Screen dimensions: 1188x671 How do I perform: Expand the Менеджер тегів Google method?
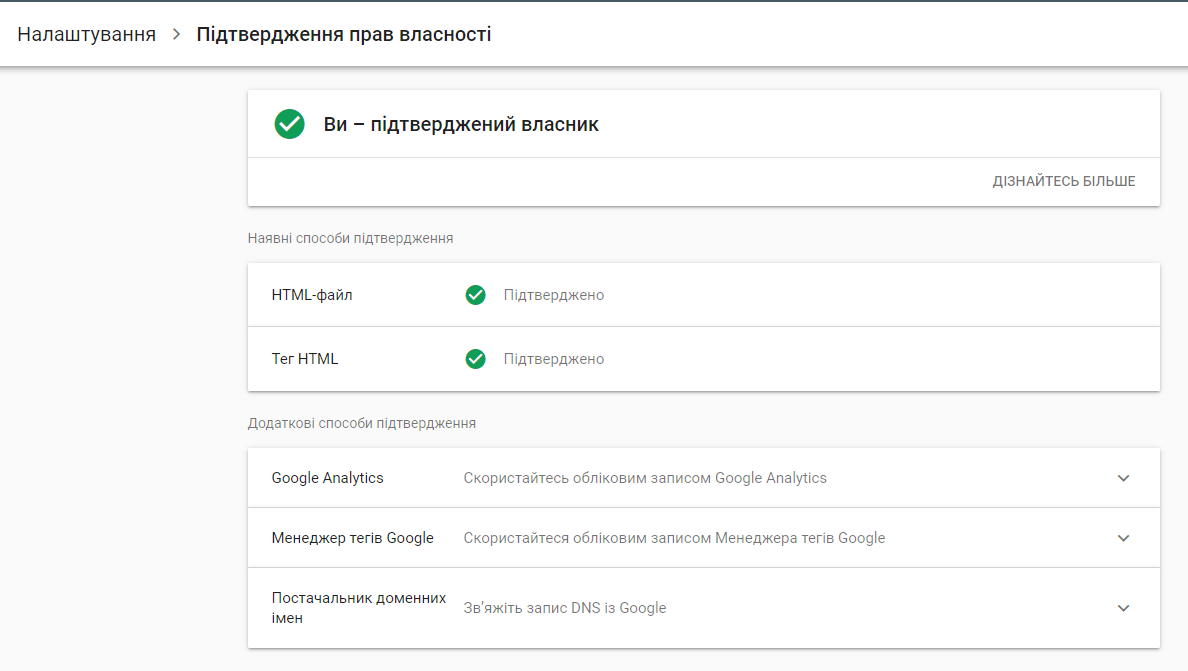pos(1124,538)
